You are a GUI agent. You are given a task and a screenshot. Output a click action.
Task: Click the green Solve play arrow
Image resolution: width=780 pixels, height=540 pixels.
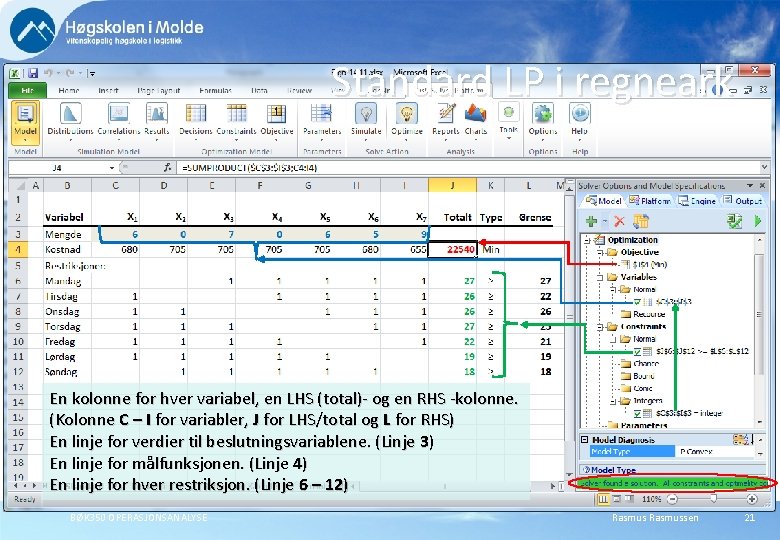(x=758, y=221)
